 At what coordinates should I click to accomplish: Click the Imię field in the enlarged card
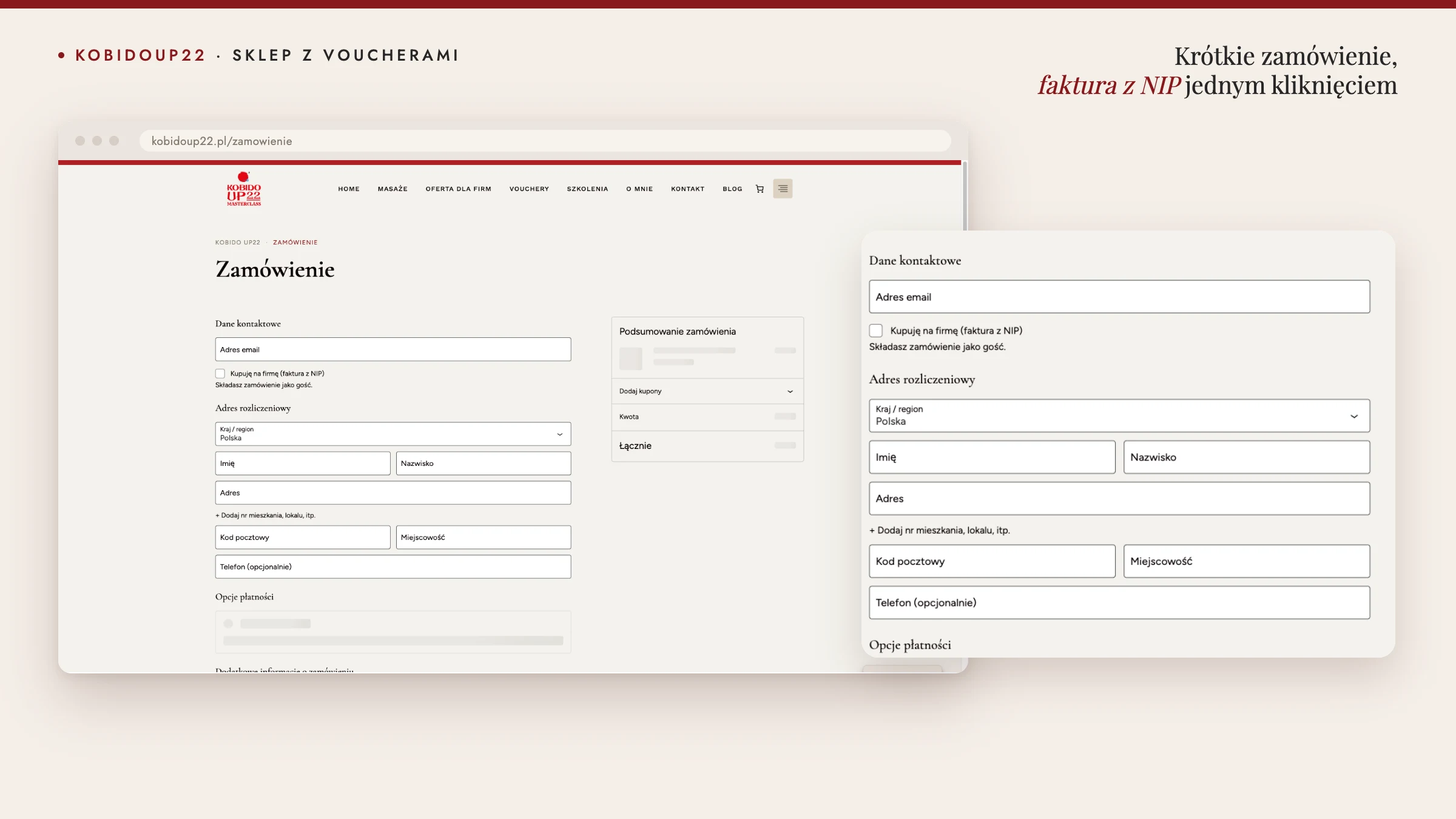992,457
